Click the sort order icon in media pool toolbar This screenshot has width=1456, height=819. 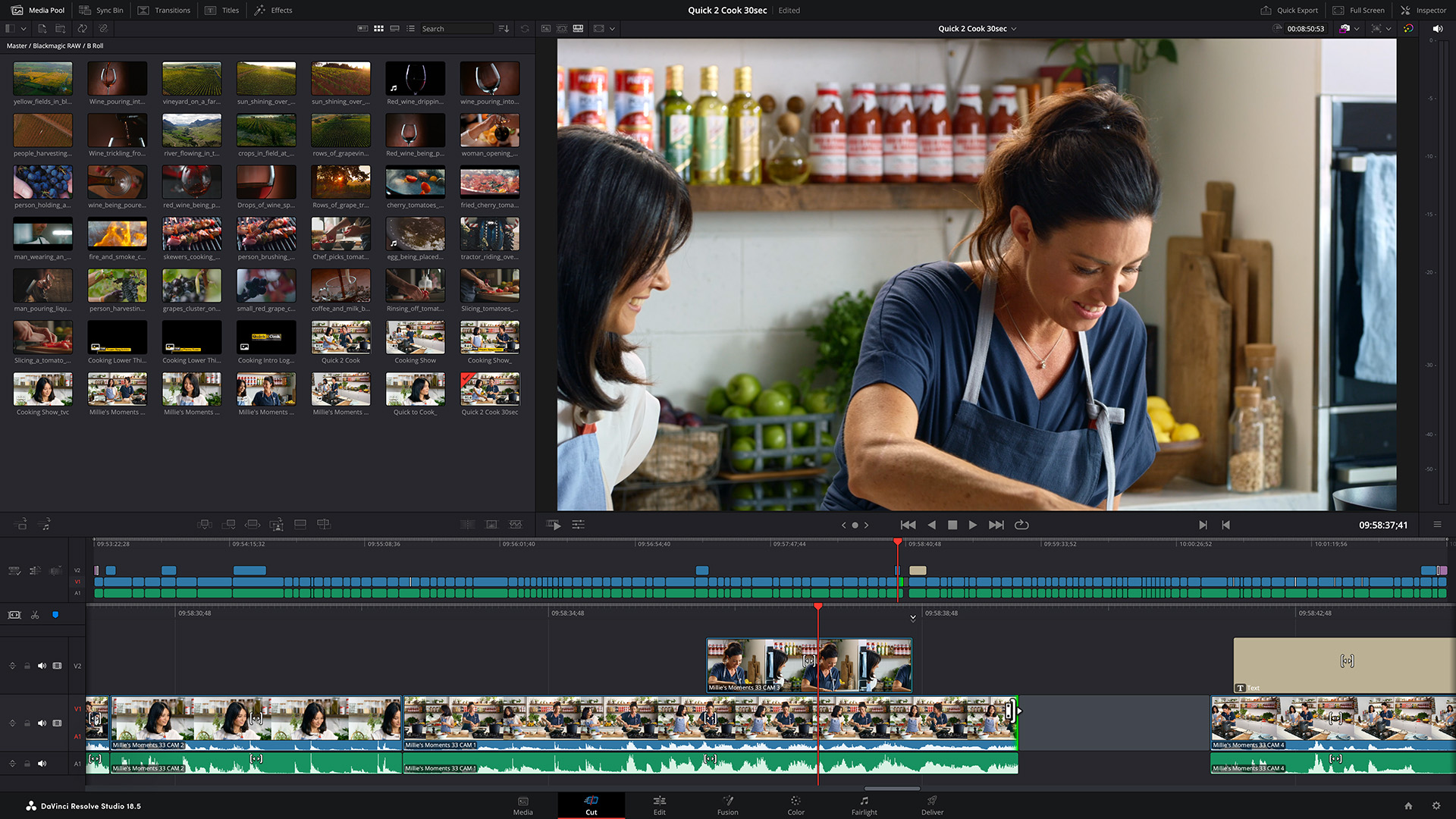(504, 28)
